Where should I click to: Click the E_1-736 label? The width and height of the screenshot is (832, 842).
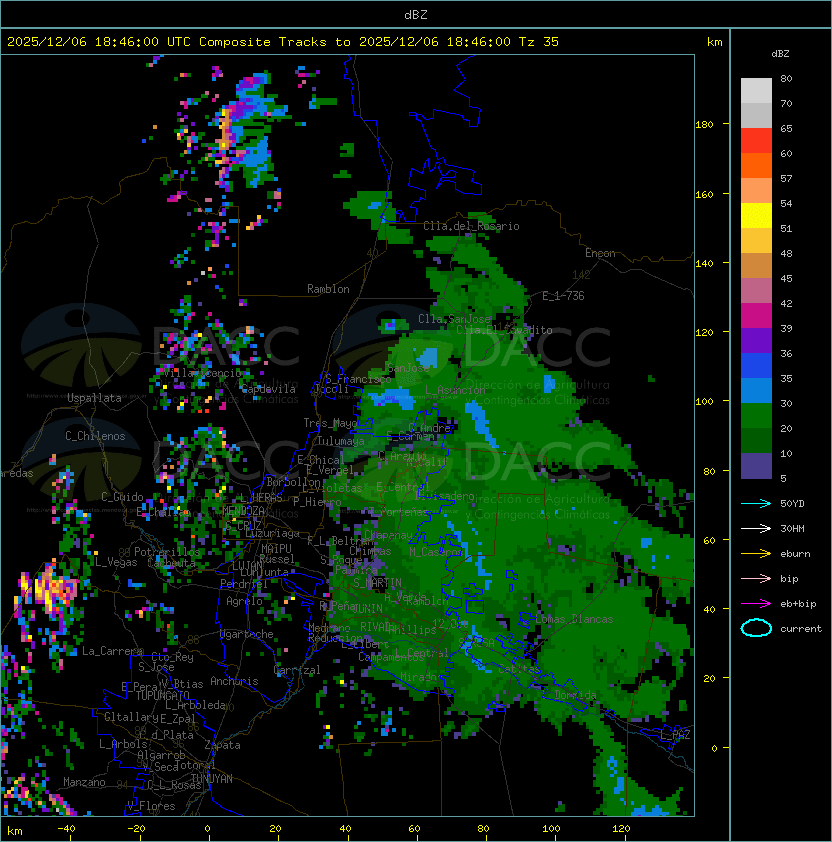(563, 296)
